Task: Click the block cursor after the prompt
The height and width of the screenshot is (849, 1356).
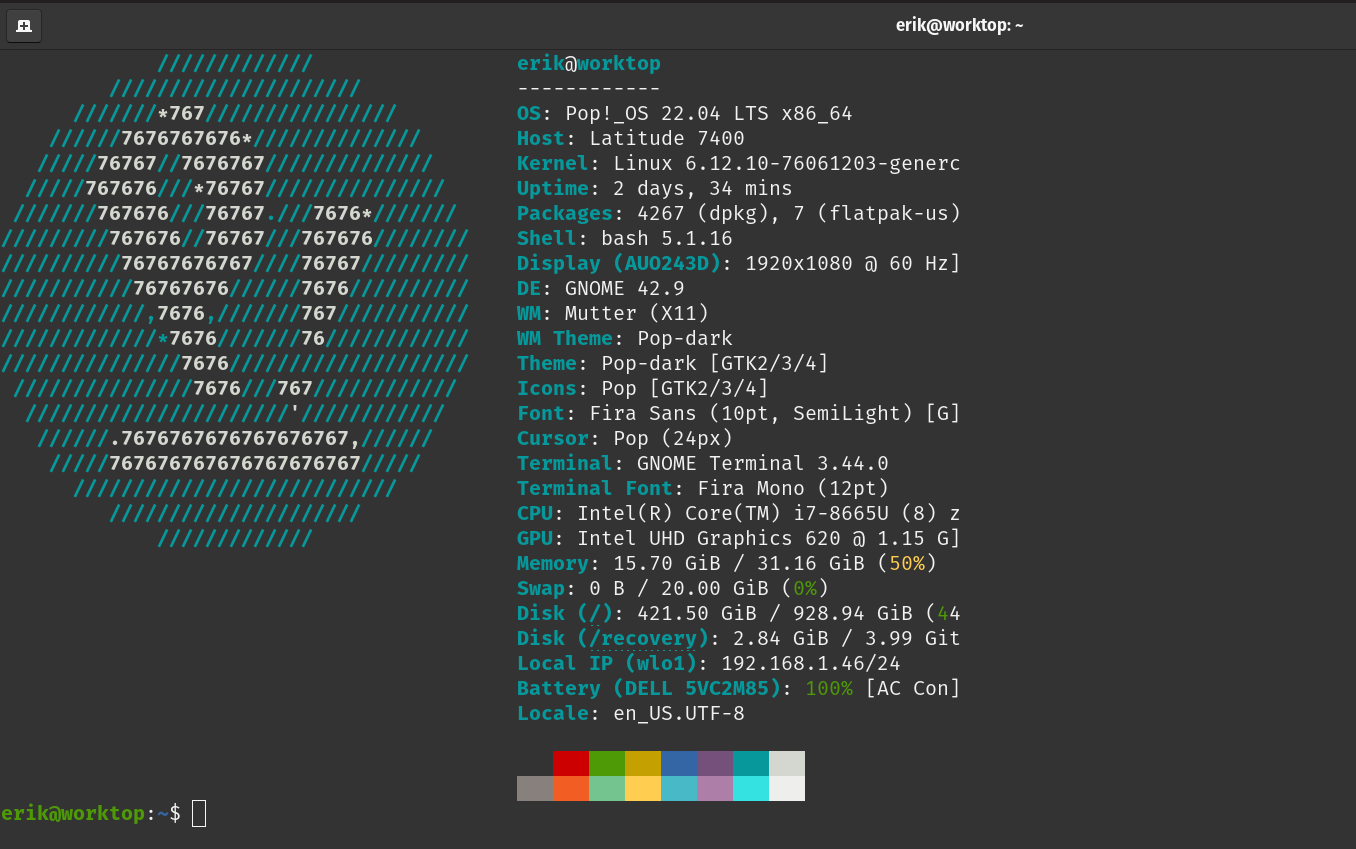Action: click(199, 814)
